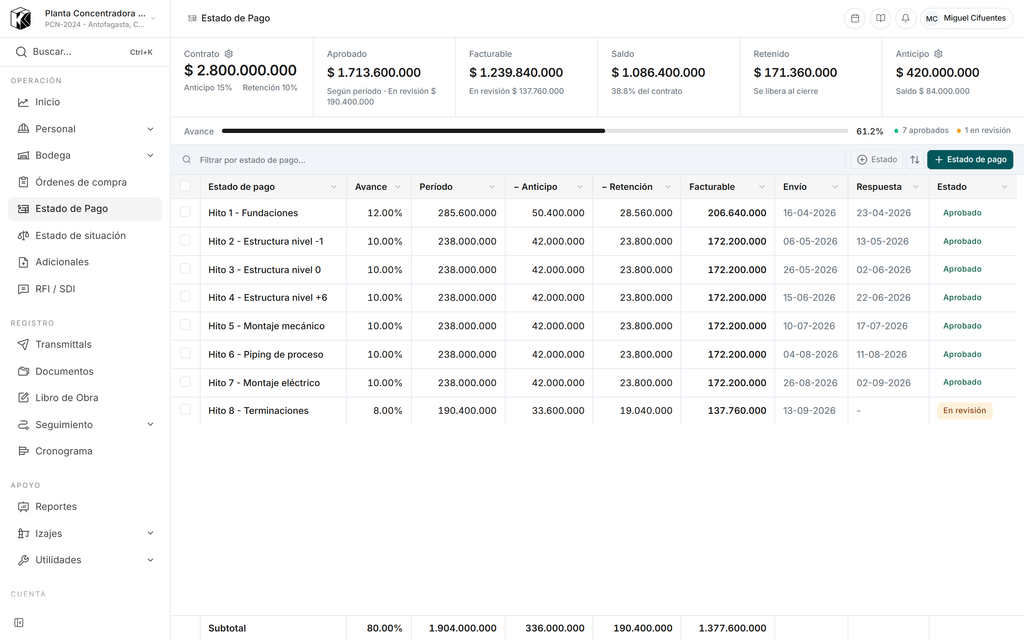Open notifications bell
The height and width of the screenshot is (640, 1024).
pyautogui.click(x=905, y=18)
